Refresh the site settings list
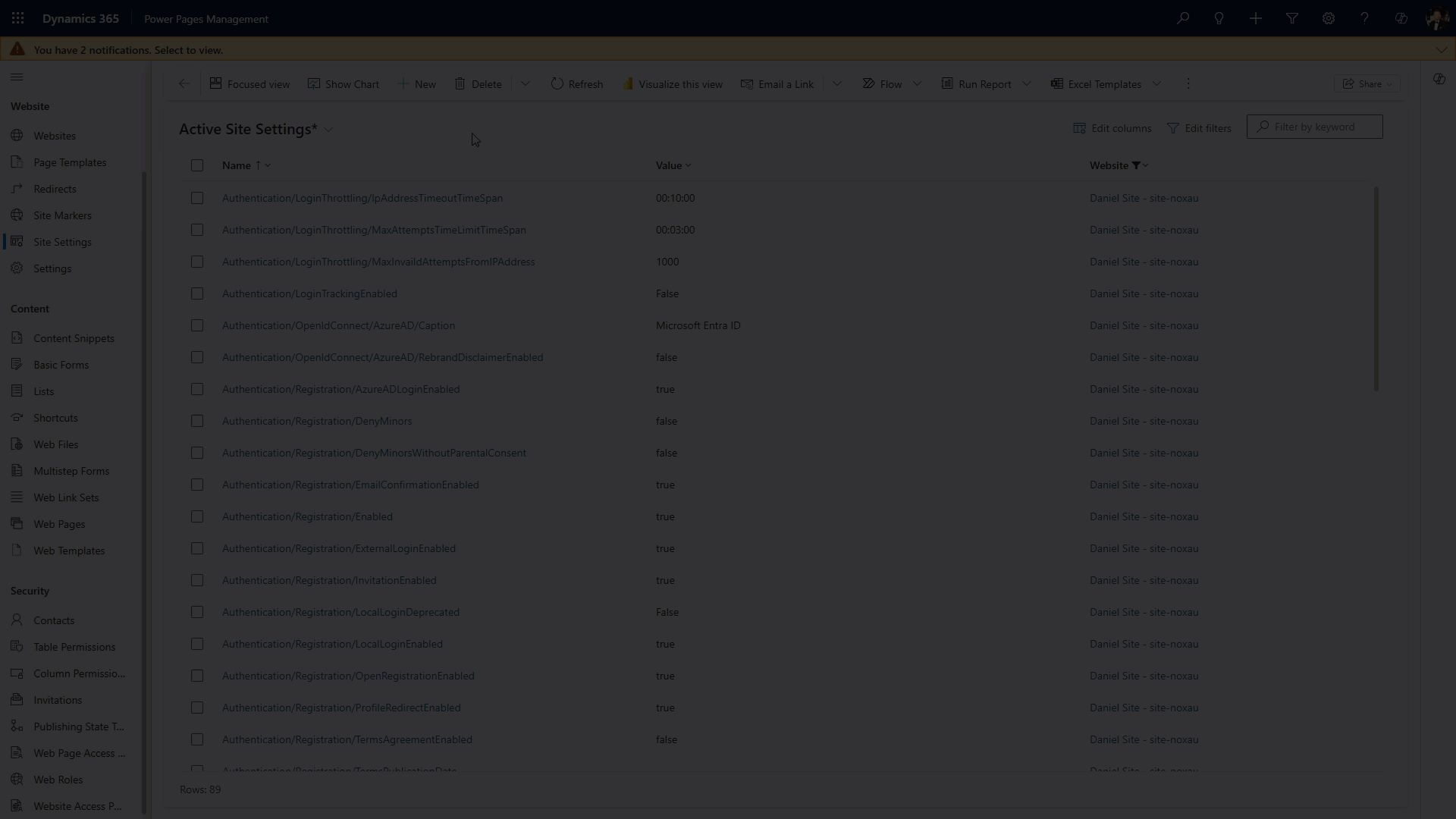Viewport: 1456px width, 819px height. click(x=576, y=83)
